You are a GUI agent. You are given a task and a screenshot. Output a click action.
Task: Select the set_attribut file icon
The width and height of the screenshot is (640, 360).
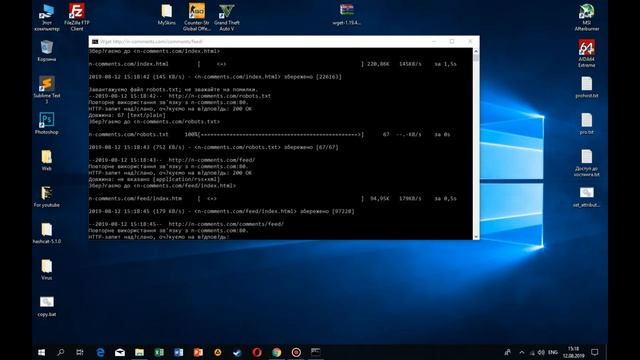click(587, 196)
